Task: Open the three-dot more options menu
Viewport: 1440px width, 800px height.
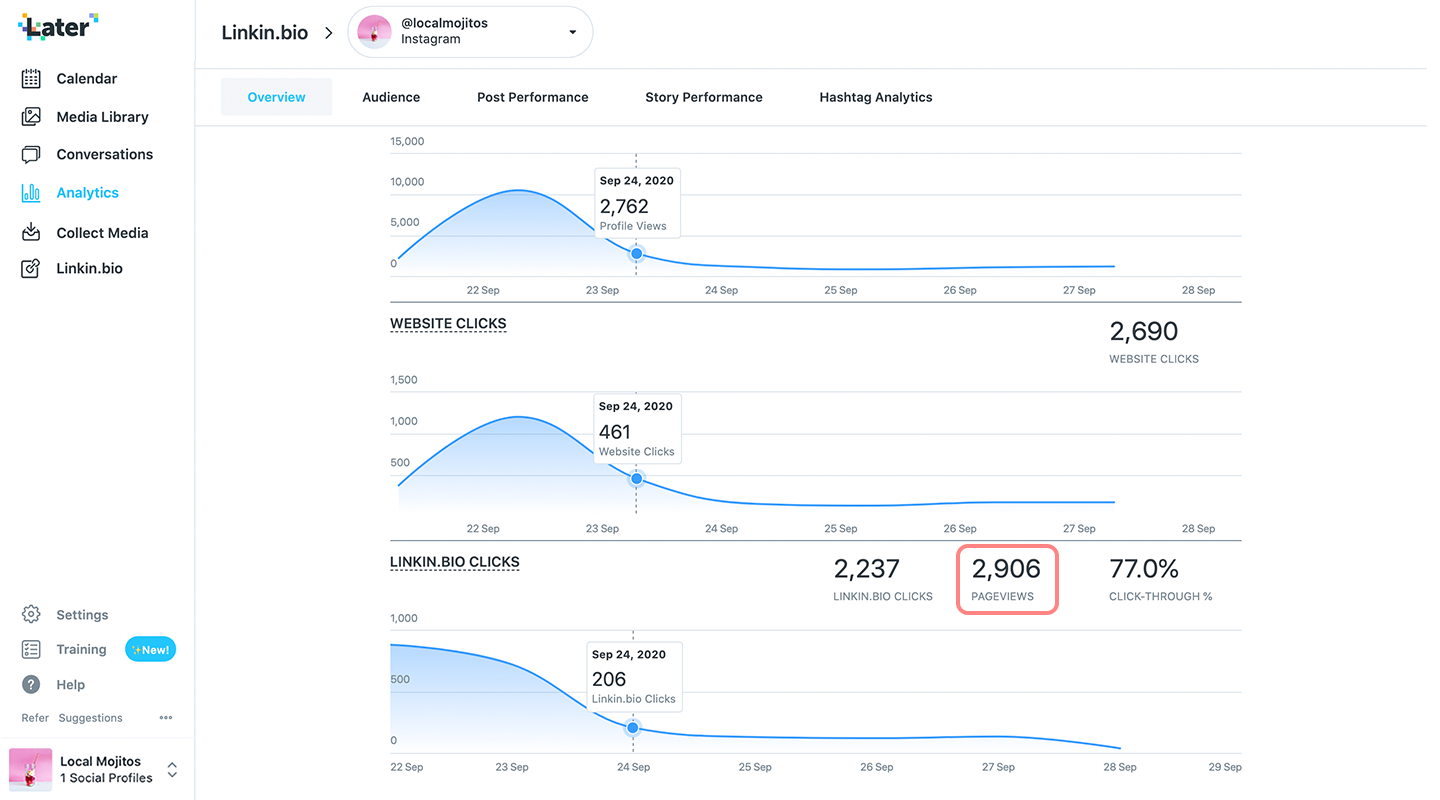Action: coord(166,717)
